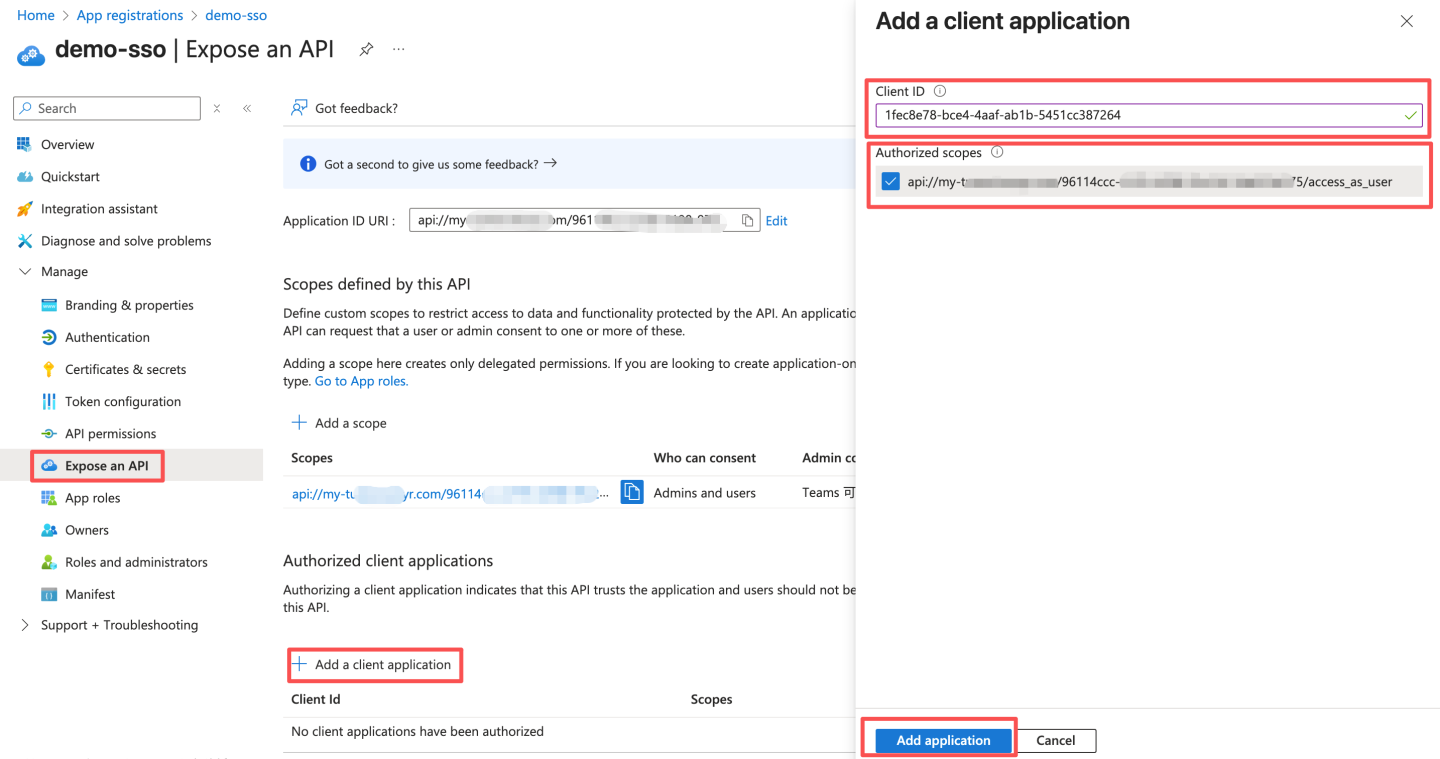Select Token configuration in the sidebar
The image size is (1440, 759).
pyautogui.click(x=122, y=402)
